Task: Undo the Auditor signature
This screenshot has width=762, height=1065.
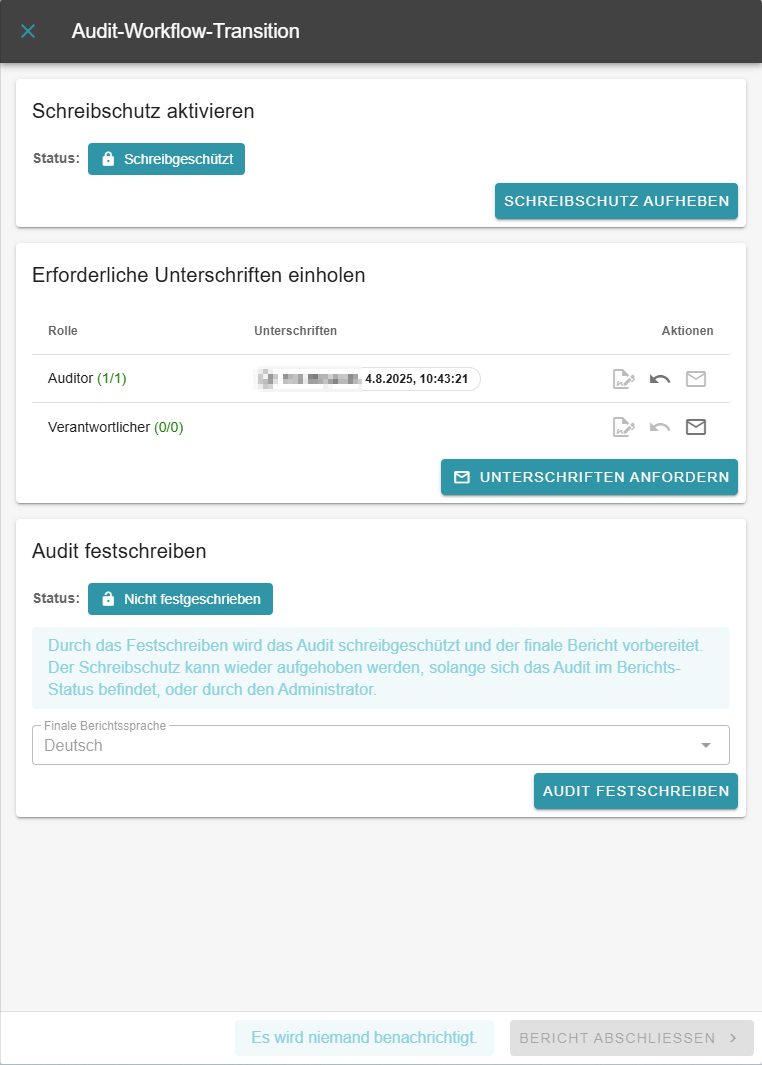Action: point(660,379)
